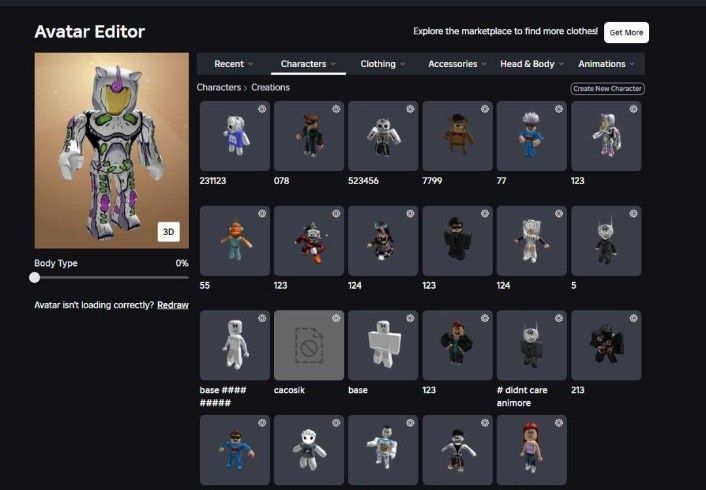706x490 pixels.
Task: Select character thumbnail named 231123
Action: tap(235, 136)
